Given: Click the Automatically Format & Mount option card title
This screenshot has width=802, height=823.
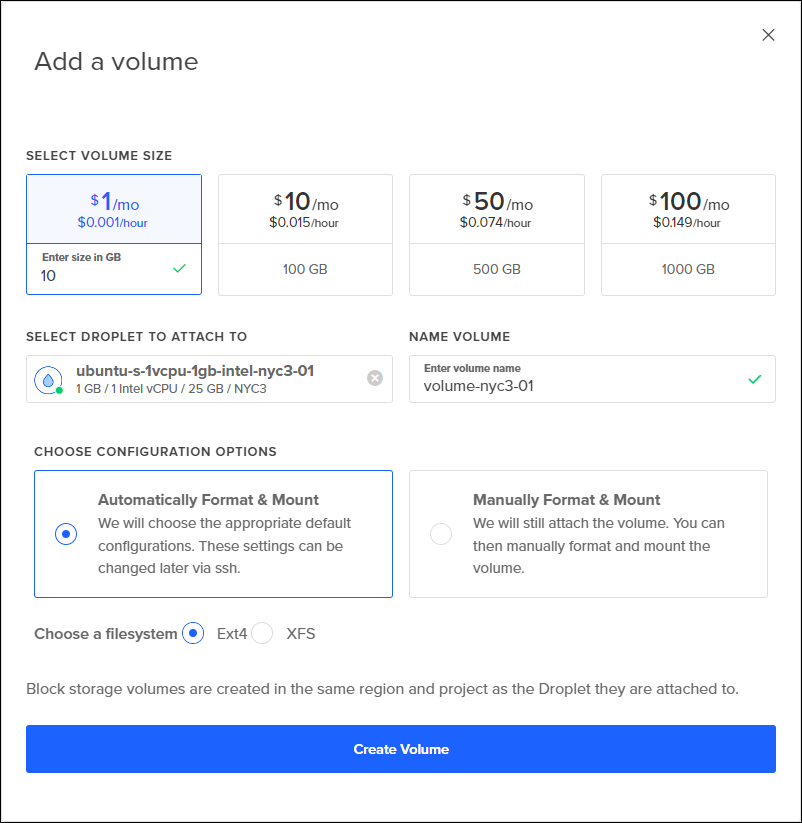Looking at the screenshot, I should tap(208, 499).
